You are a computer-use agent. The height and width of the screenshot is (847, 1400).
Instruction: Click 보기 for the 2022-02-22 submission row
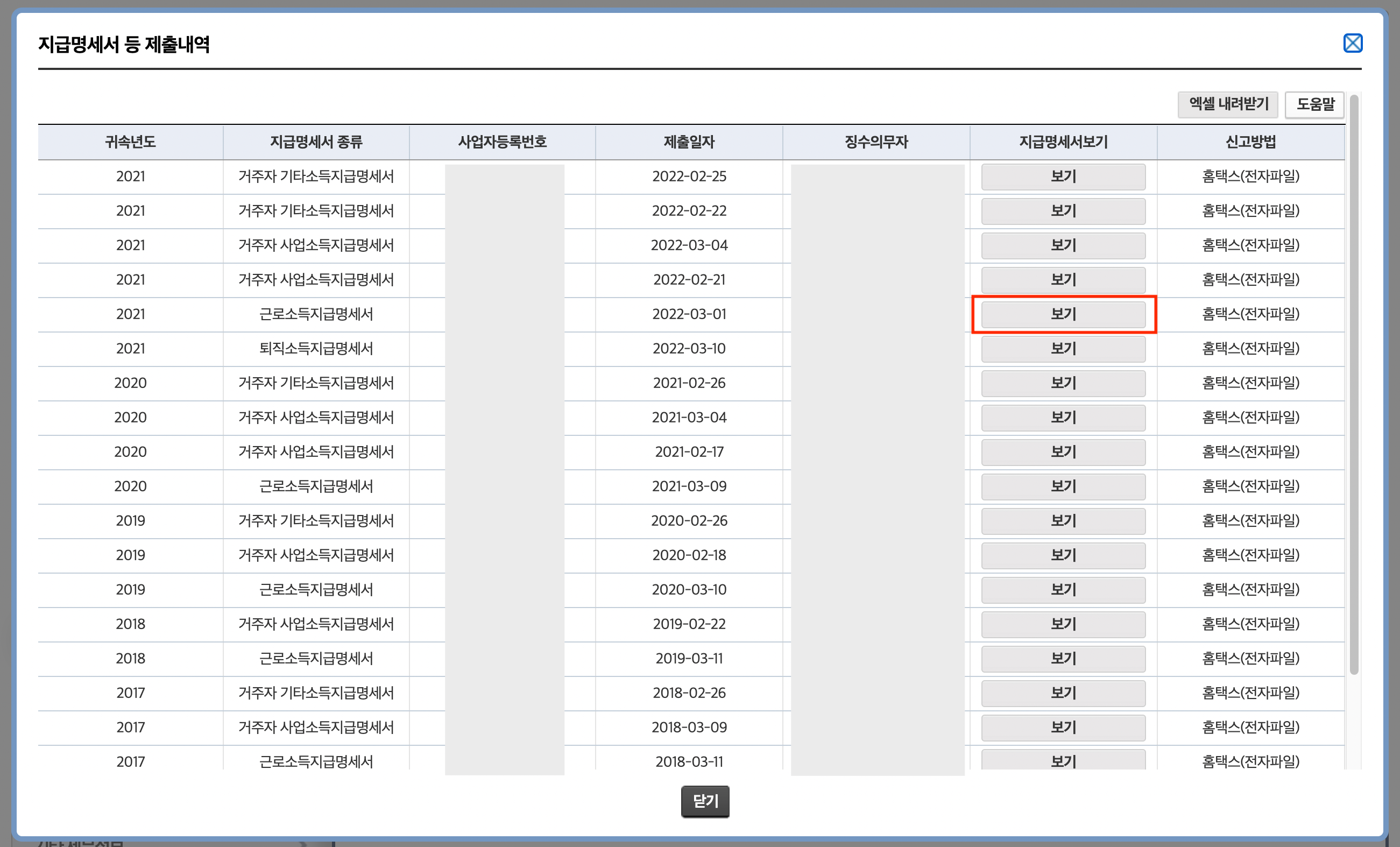[x=1063, y=211]
